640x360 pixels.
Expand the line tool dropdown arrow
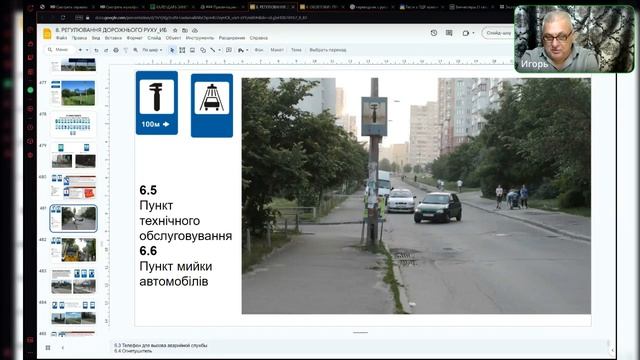pos(220,50)
